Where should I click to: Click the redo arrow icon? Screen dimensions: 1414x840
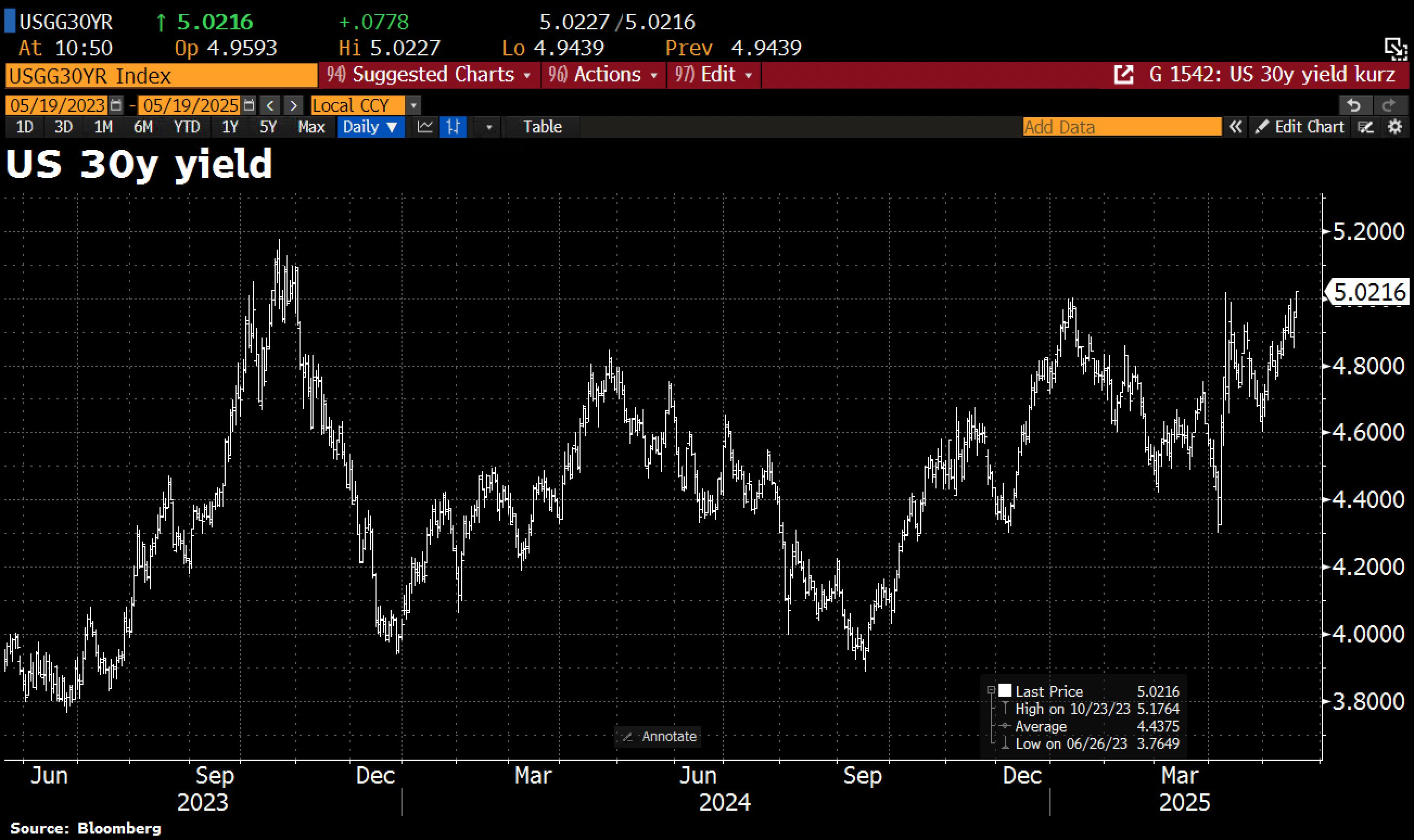(1388, 105)
